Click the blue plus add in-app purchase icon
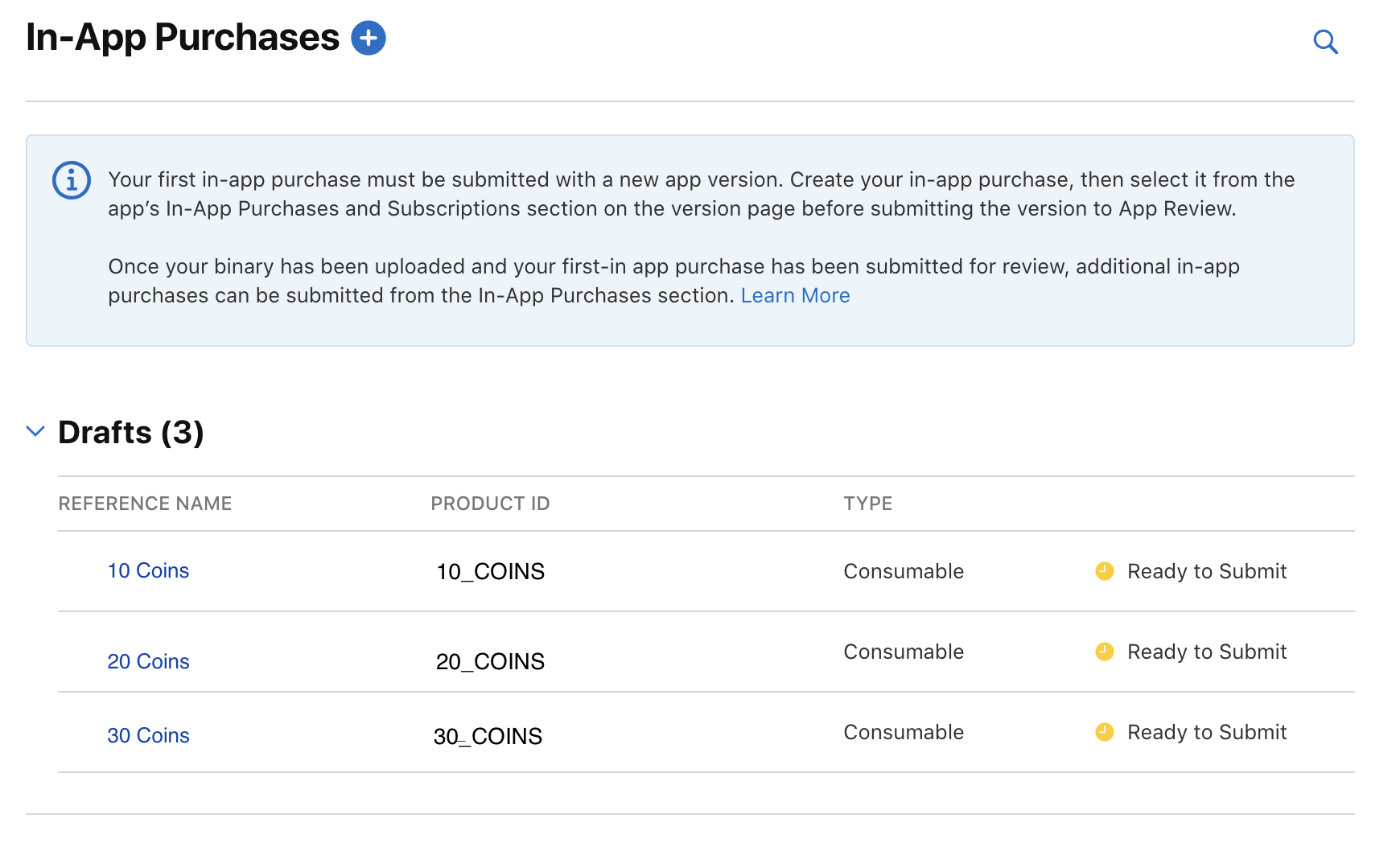1400x843 pixels. [x=369, y=38]
